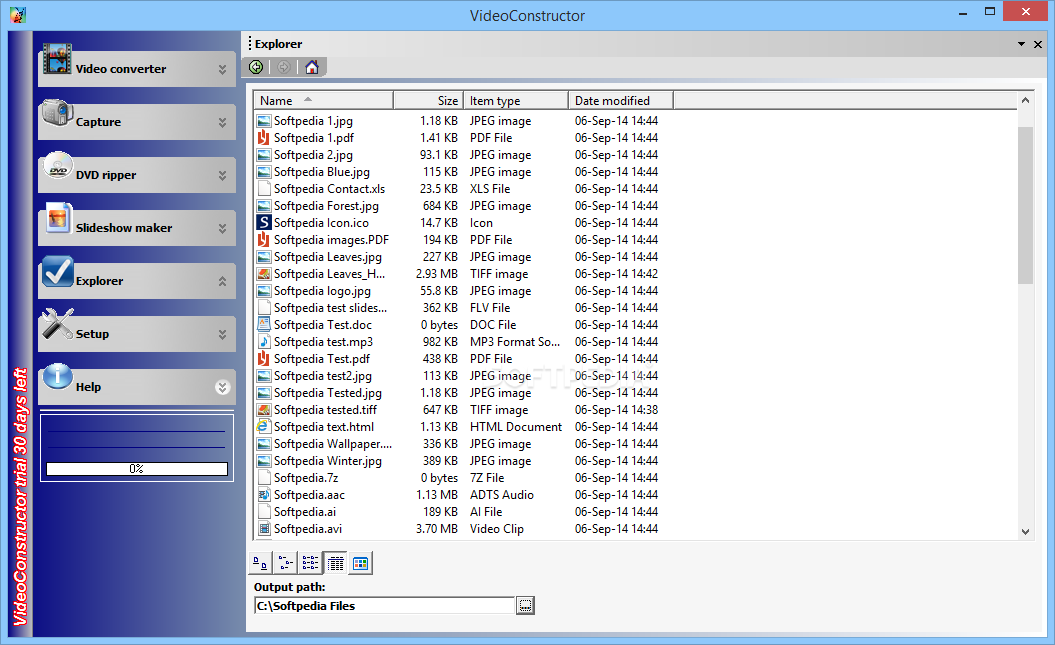This screenshot has width=1055, height=645.
Task: Click the Softpedia text.html browser icon
Action: pos(264,426)
